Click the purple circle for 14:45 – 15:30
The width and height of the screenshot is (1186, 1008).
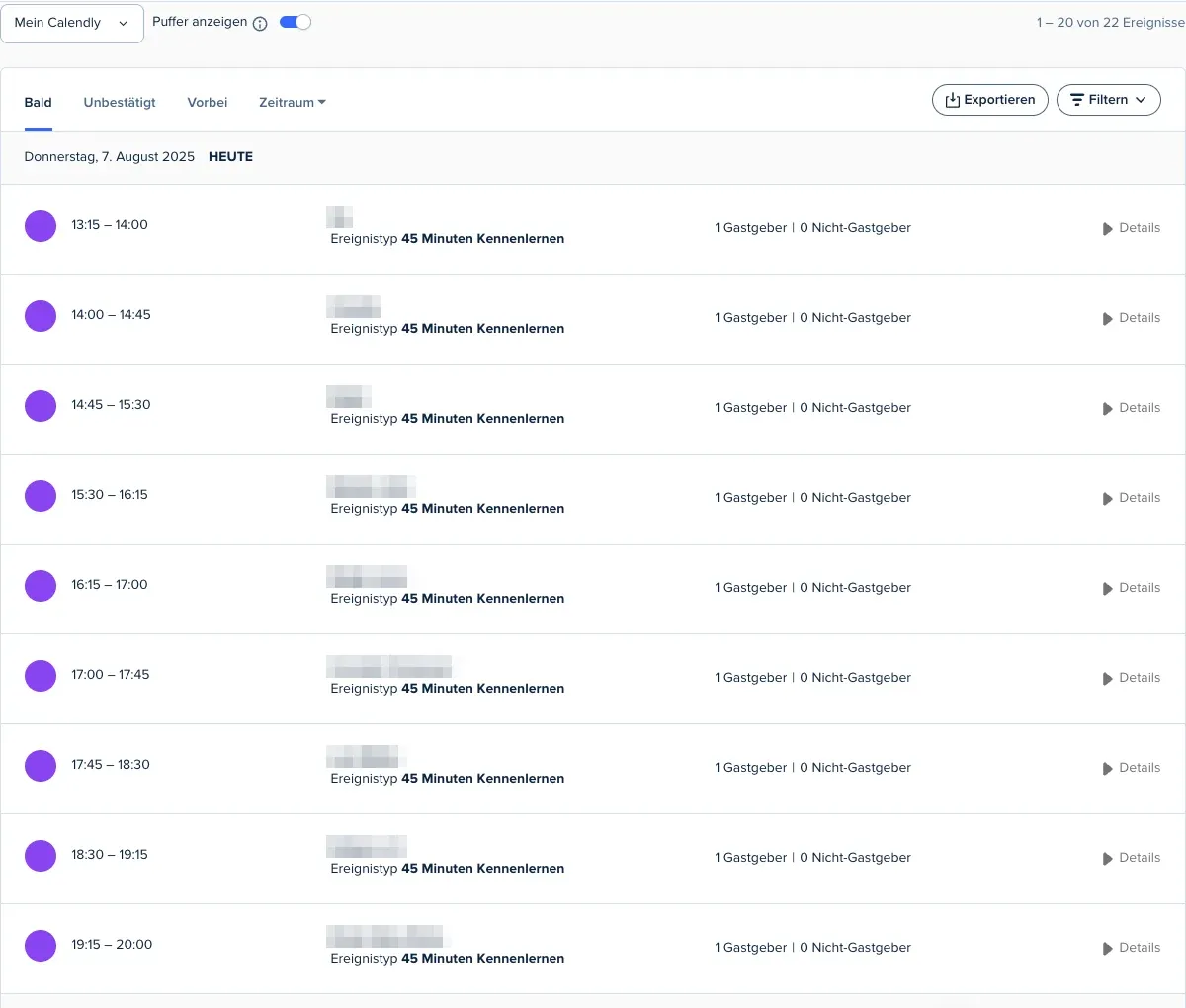[41, 406]
